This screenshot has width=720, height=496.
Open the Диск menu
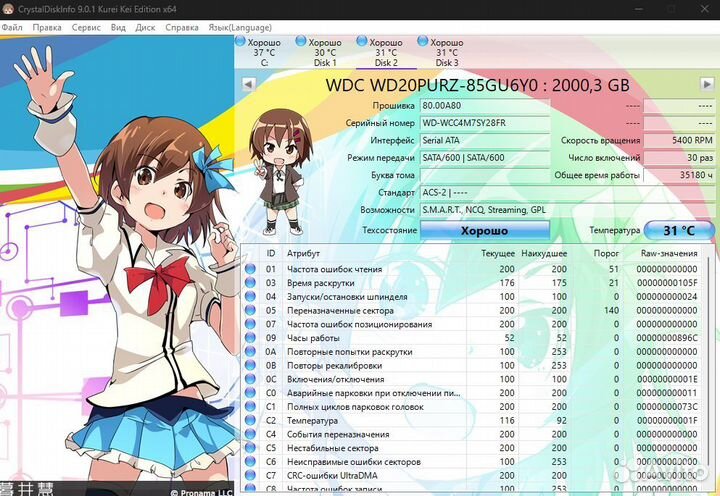[145, 27]
